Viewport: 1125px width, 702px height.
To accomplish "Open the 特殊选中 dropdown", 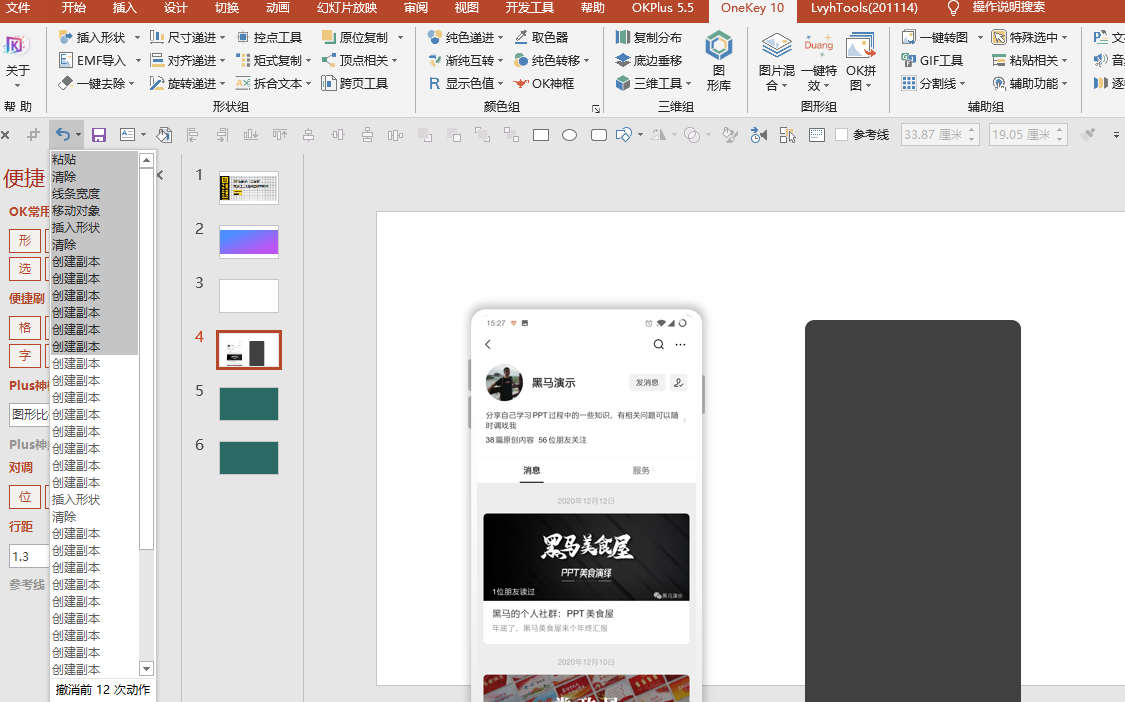I will 1064,37.
